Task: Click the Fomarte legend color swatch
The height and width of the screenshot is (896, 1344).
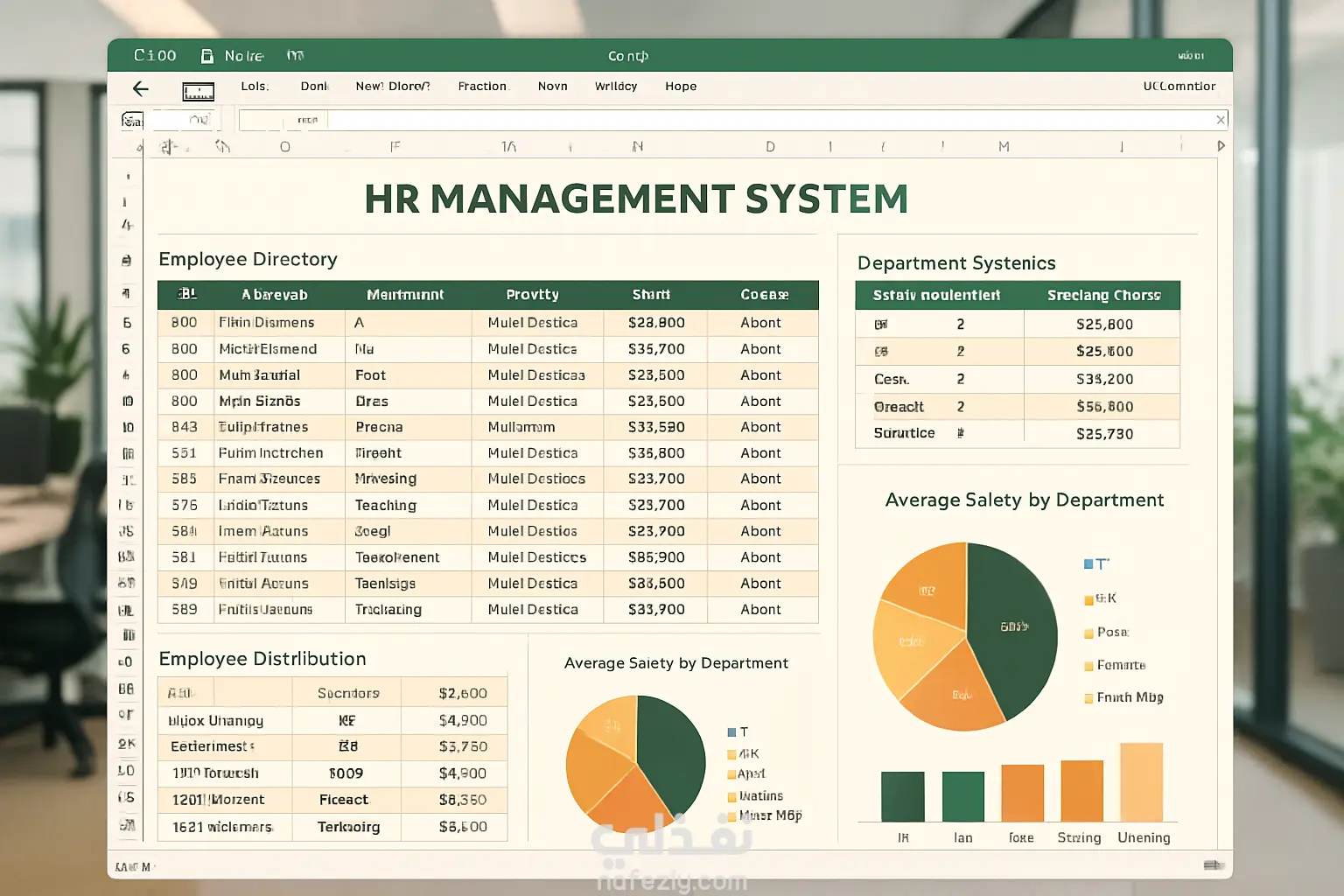Action: 1089,666
